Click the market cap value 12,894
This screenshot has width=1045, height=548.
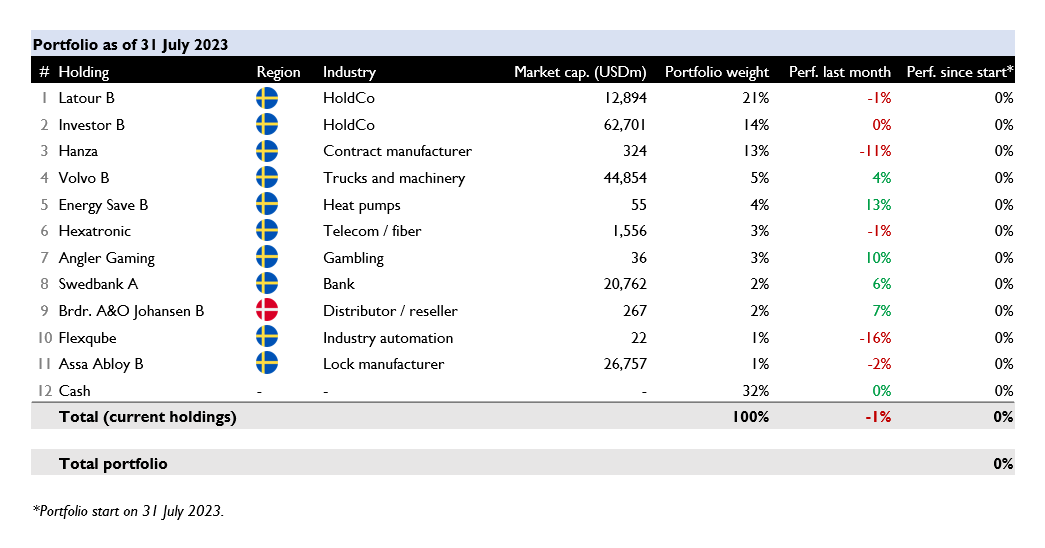625,98
